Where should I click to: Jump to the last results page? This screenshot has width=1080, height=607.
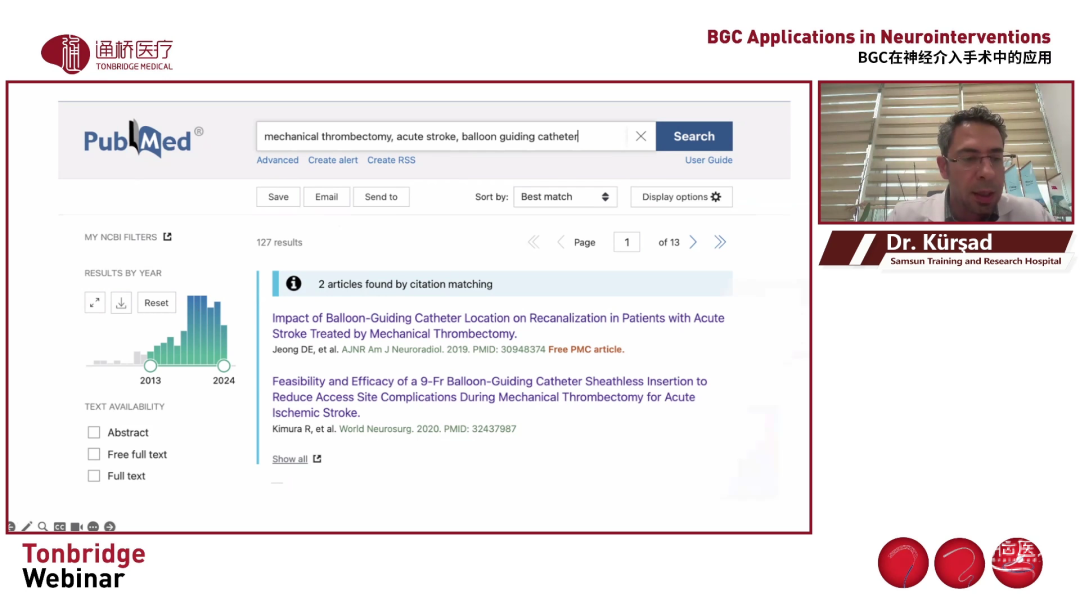pyautogui.click(x=720, y=242)
